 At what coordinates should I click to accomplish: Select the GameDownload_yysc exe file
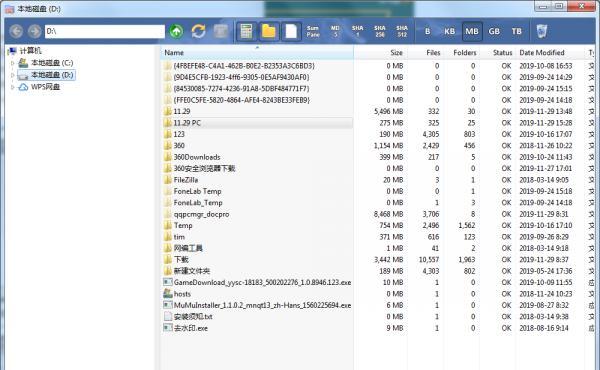point(262,282)
